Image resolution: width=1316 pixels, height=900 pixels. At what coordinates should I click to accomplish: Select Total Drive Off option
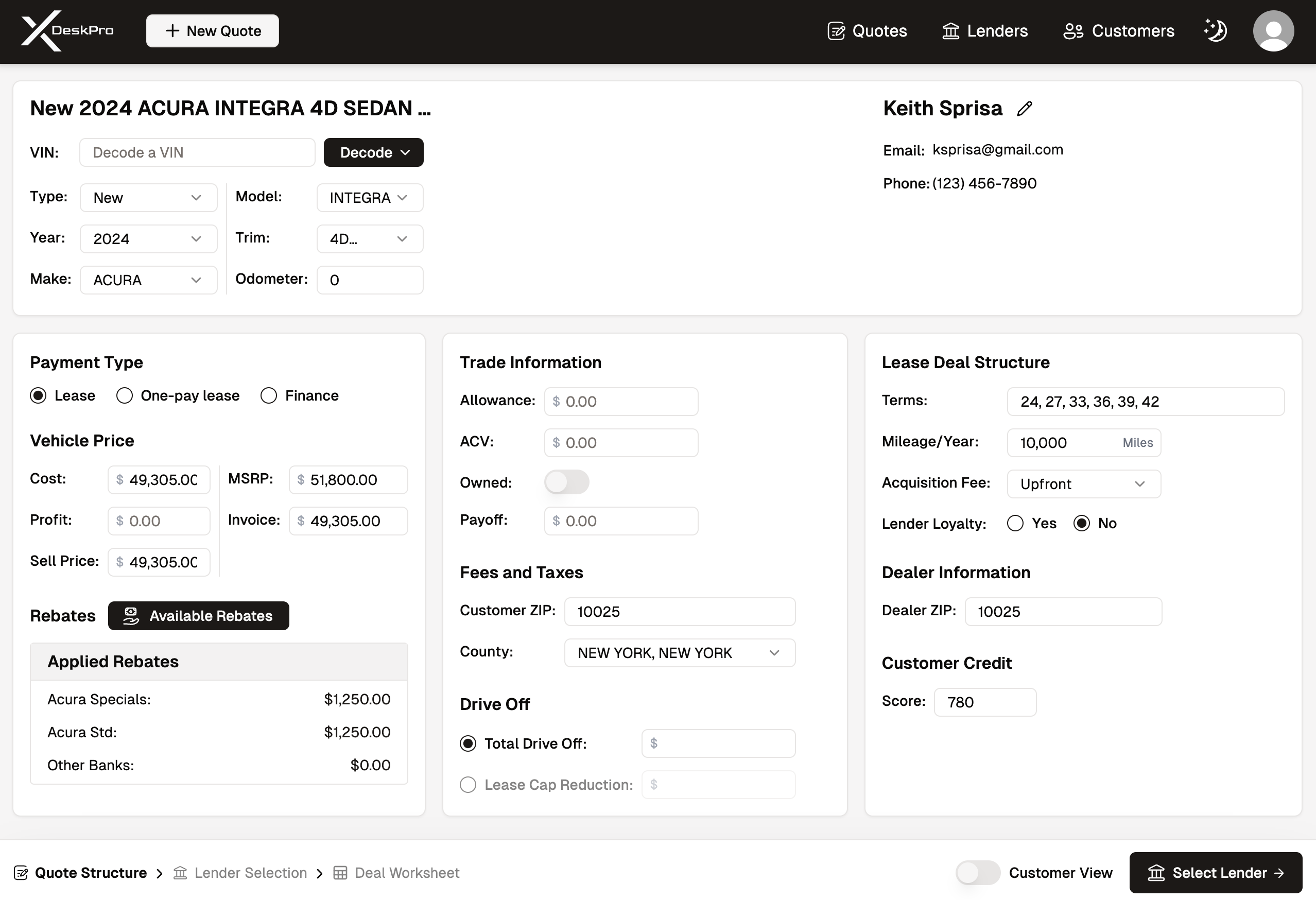(467, 743)
